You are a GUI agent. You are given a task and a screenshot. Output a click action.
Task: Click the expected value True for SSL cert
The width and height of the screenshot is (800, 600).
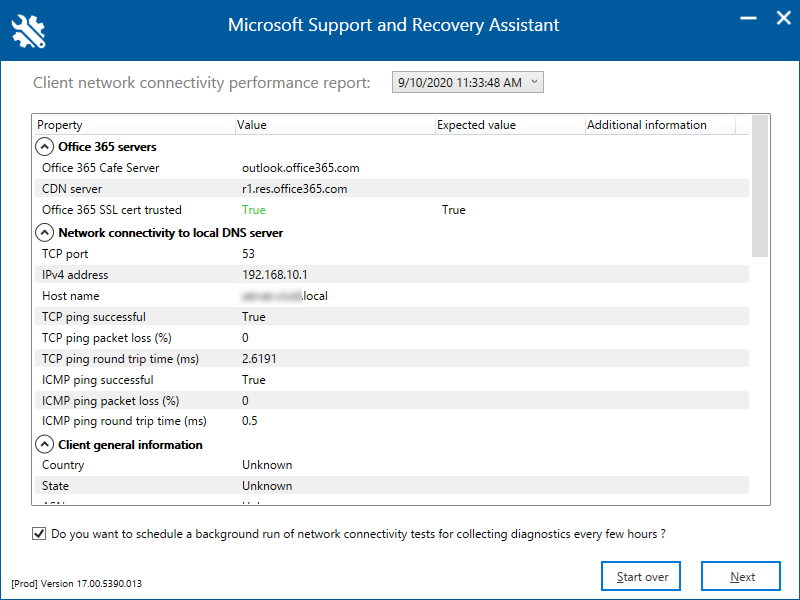click(x=454, y=210)
